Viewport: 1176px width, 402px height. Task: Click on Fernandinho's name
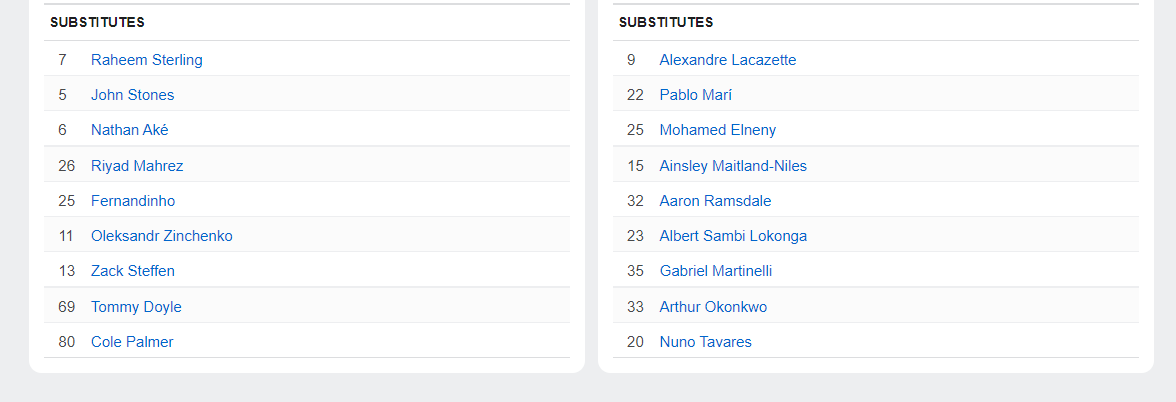133,201
